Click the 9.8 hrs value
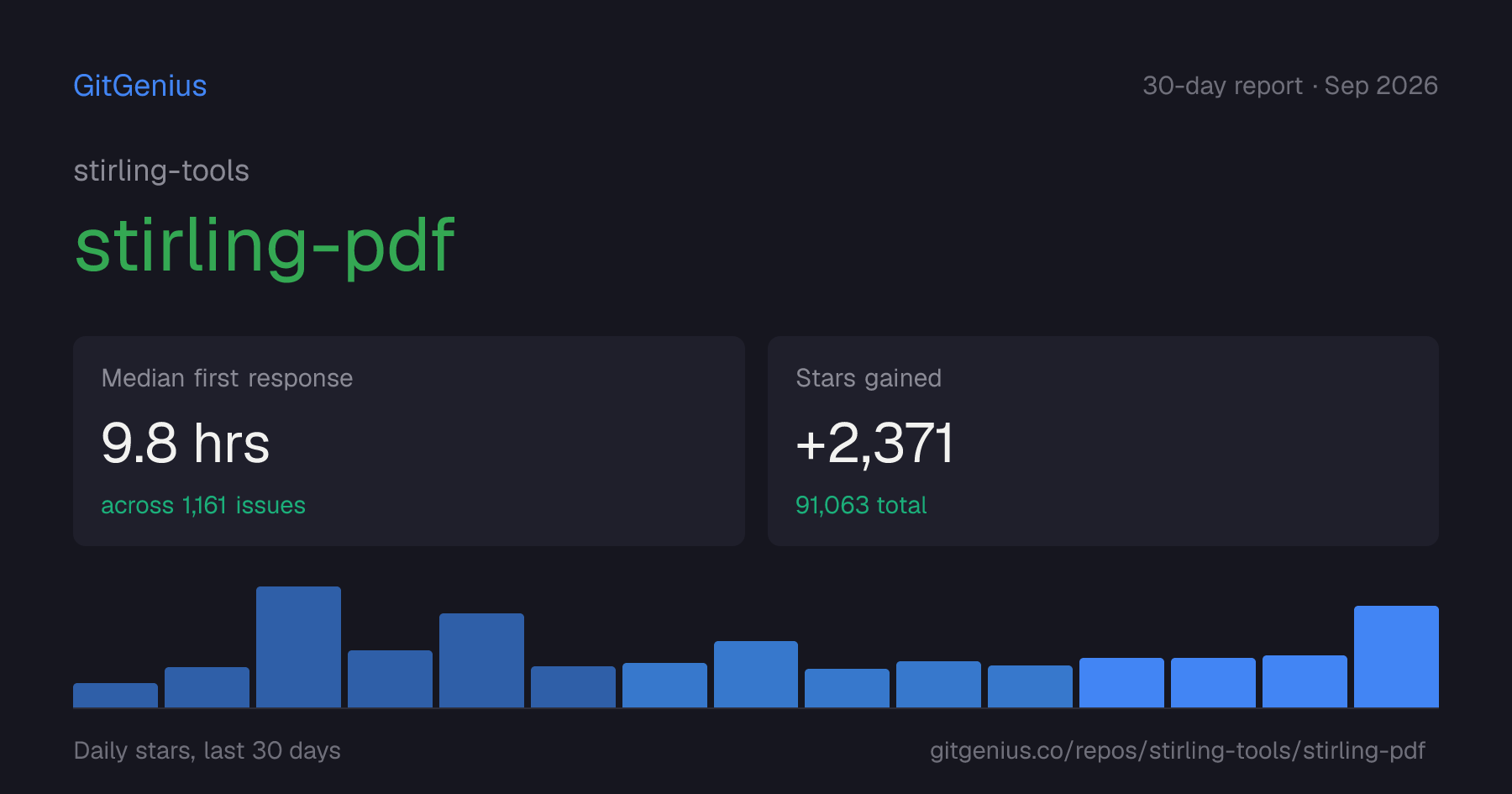The width and height of the screenshot is (1512, 794). (186, 443)
